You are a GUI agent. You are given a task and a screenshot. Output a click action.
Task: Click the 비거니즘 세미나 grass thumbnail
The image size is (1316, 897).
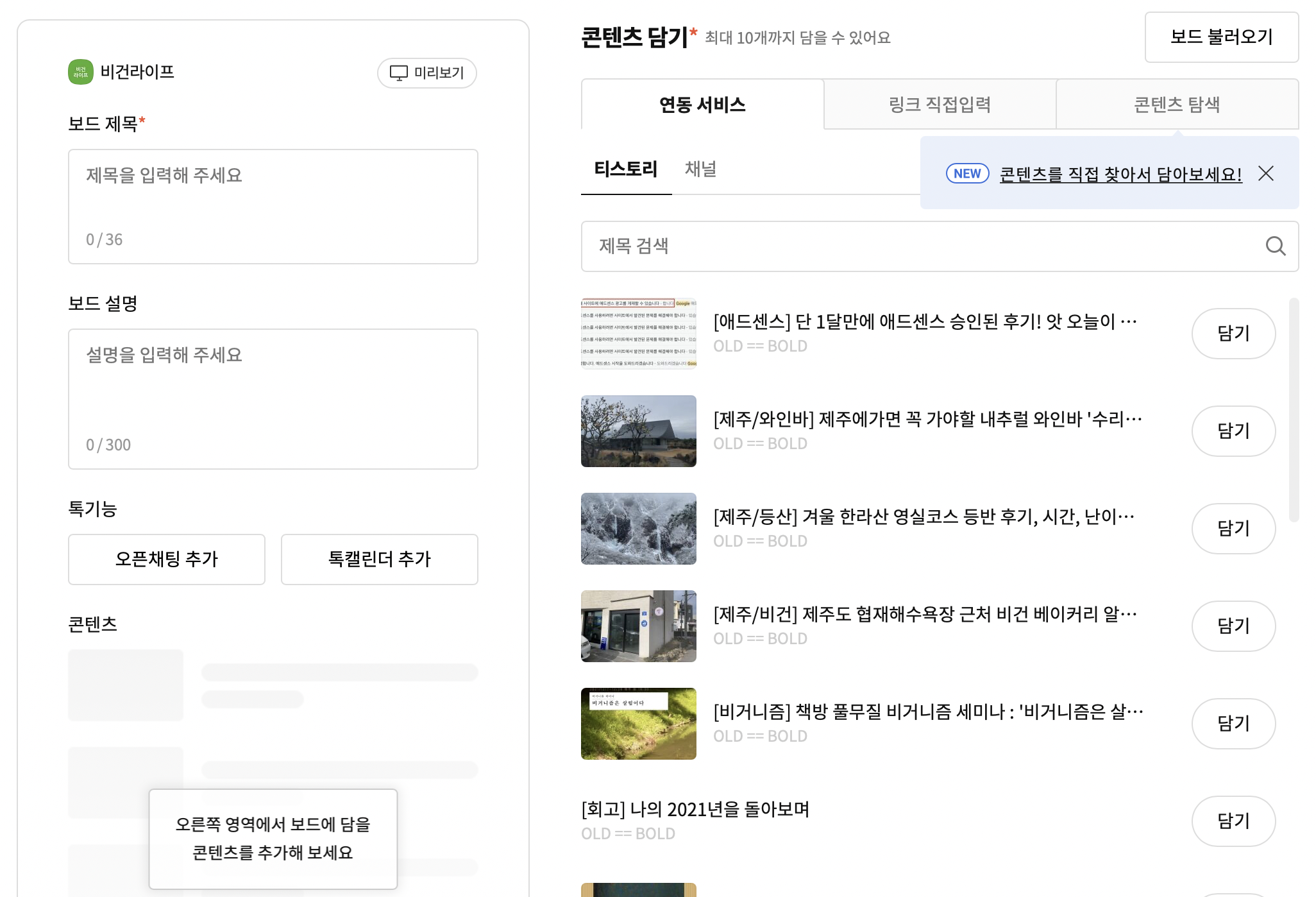coord(639,724)
